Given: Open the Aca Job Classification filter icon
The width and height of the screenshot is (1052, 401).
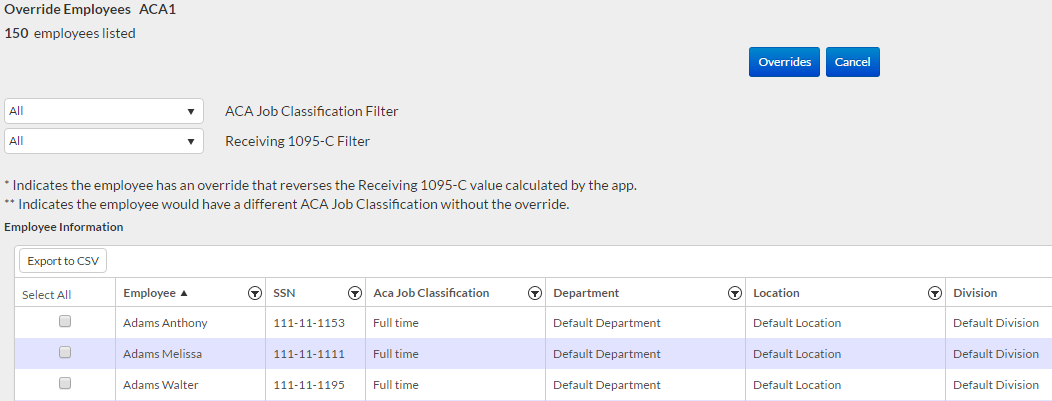Looking at the screenshot, I should [x=534, y=293].
